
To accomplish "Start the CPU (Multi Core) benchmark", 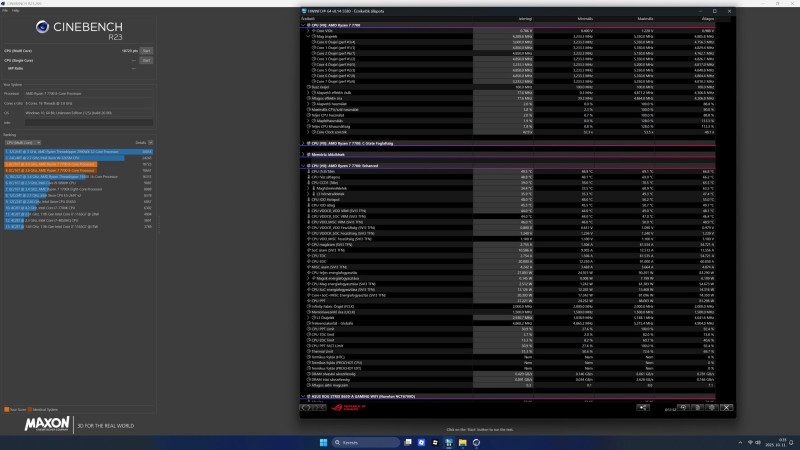I will pyautogui.click(x=146, y=51).
